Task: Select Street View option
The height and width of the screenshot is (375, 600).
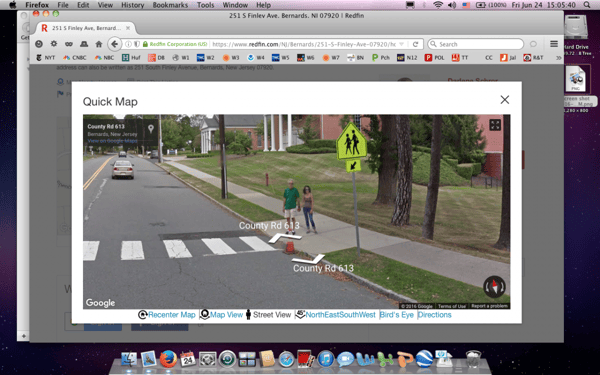Action: coord(268,315)
